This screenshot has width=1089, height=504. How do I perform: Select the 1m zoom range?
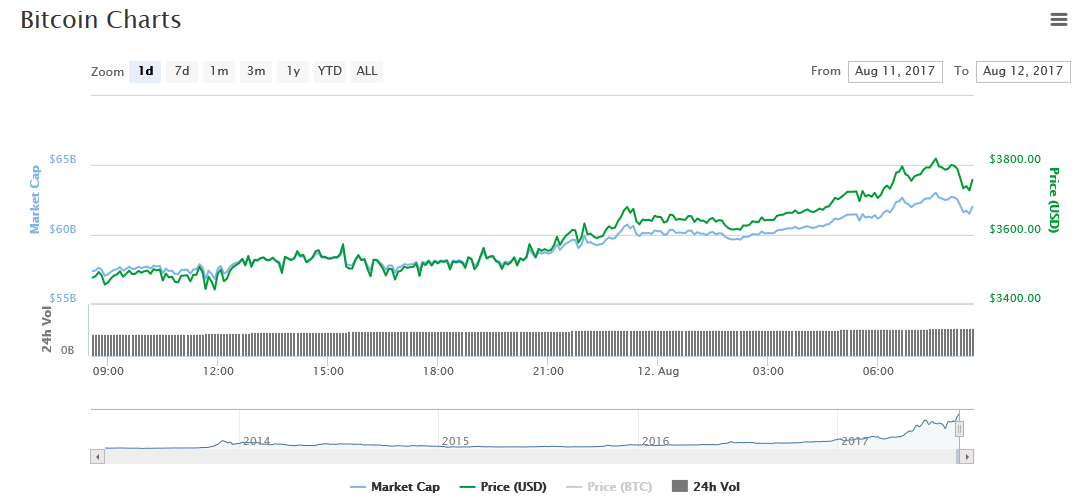219,71
